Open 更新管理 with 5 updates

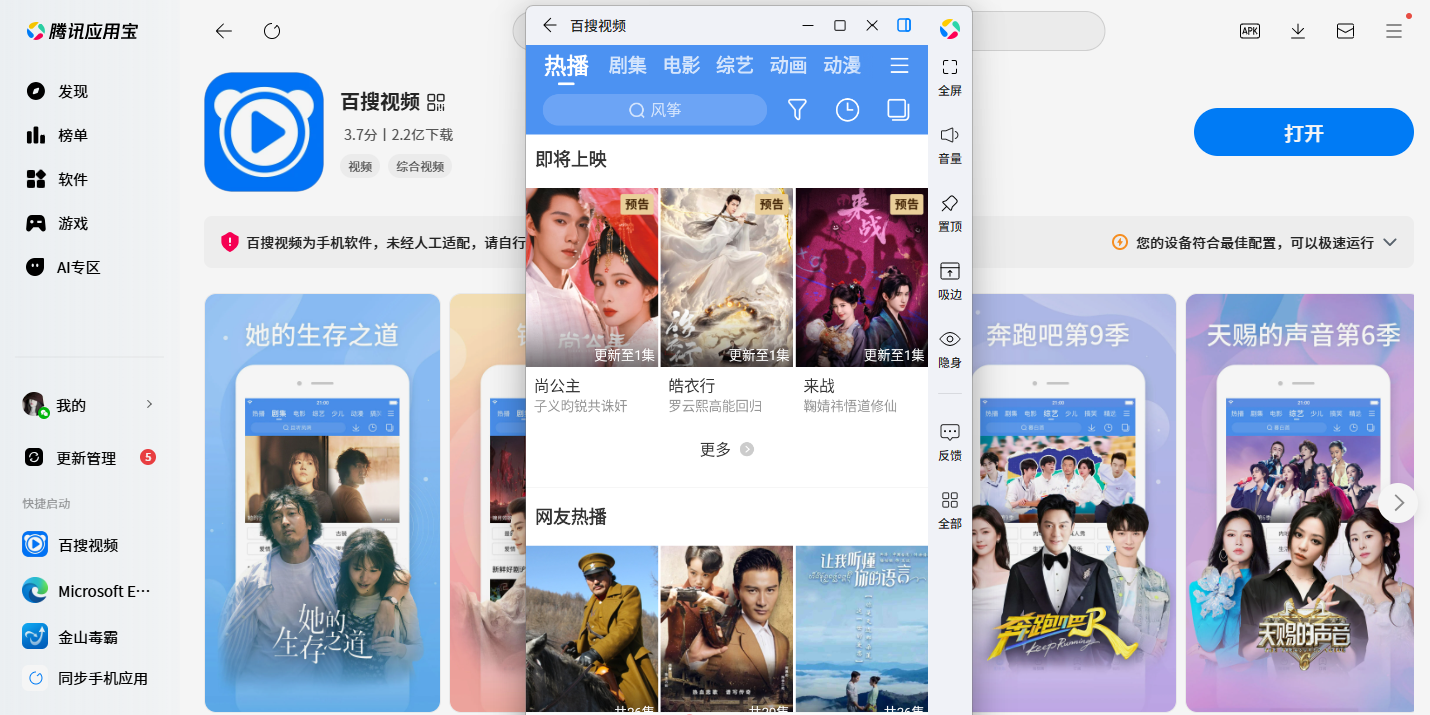coord(90,458)
